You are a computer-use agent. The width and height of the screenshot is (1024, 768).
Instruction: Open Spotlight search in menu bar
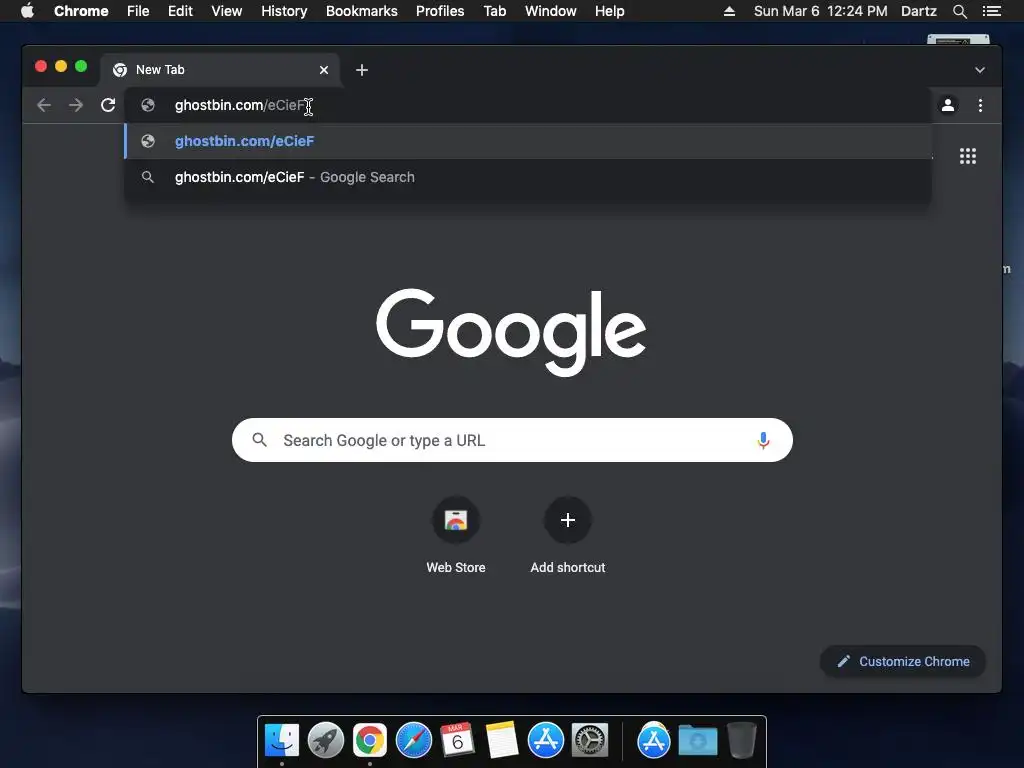point(960,11)
